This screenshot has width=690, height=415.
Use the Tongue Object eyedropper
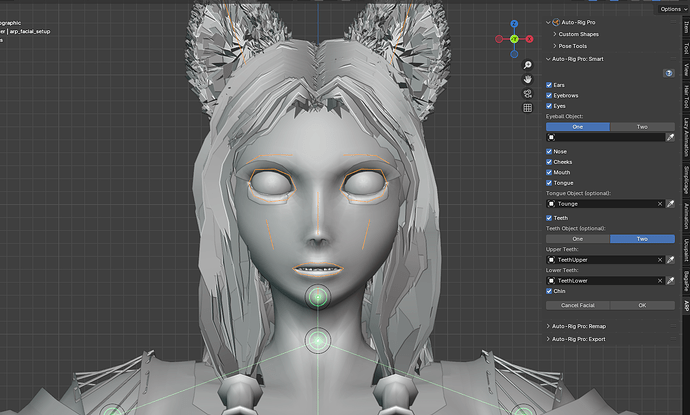point(670,204)
